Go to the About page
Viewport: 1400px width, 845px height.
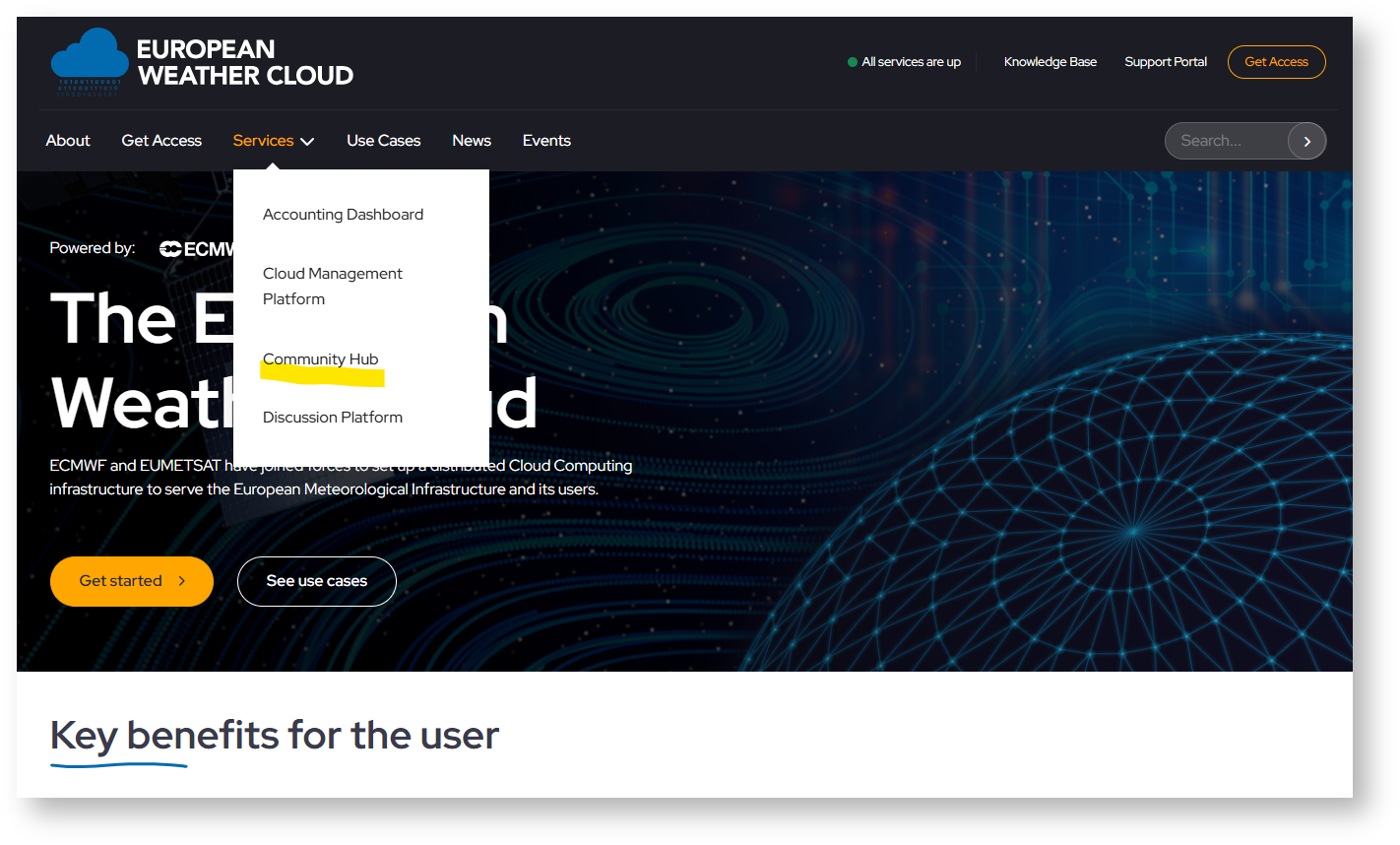tap(68, 141)
